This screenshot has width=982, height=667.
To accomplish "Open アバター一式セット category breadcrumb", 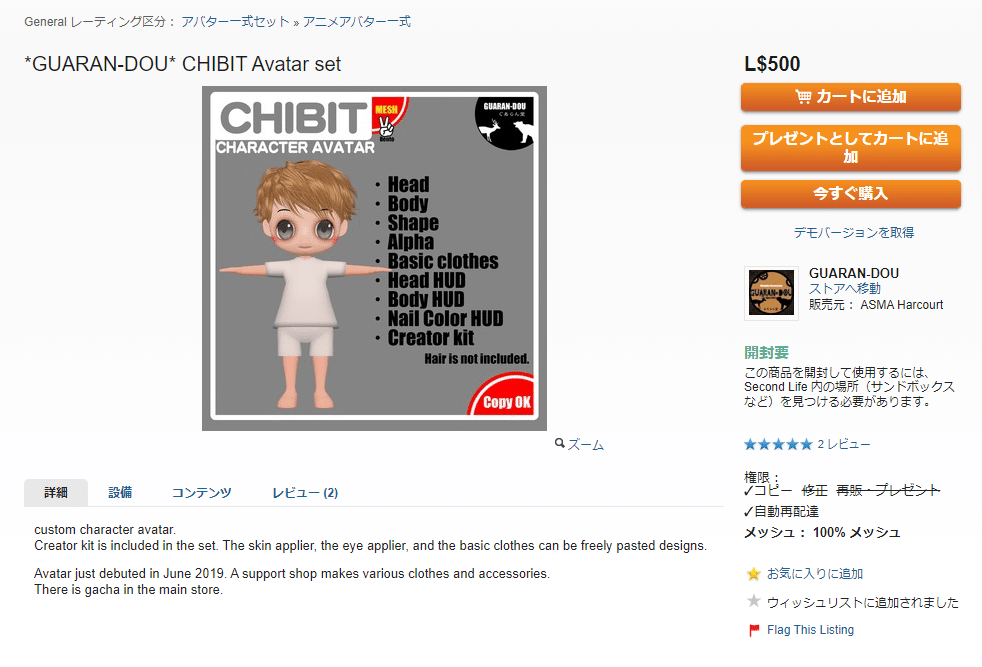I will [235, 22].
